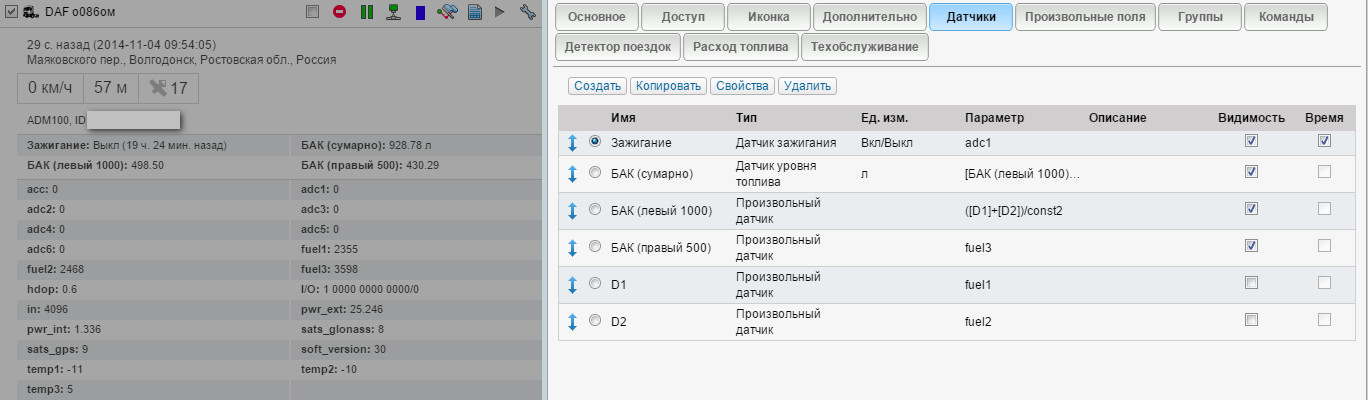Select the БАК (левый 1000) radio button

[x=596, y=210]
